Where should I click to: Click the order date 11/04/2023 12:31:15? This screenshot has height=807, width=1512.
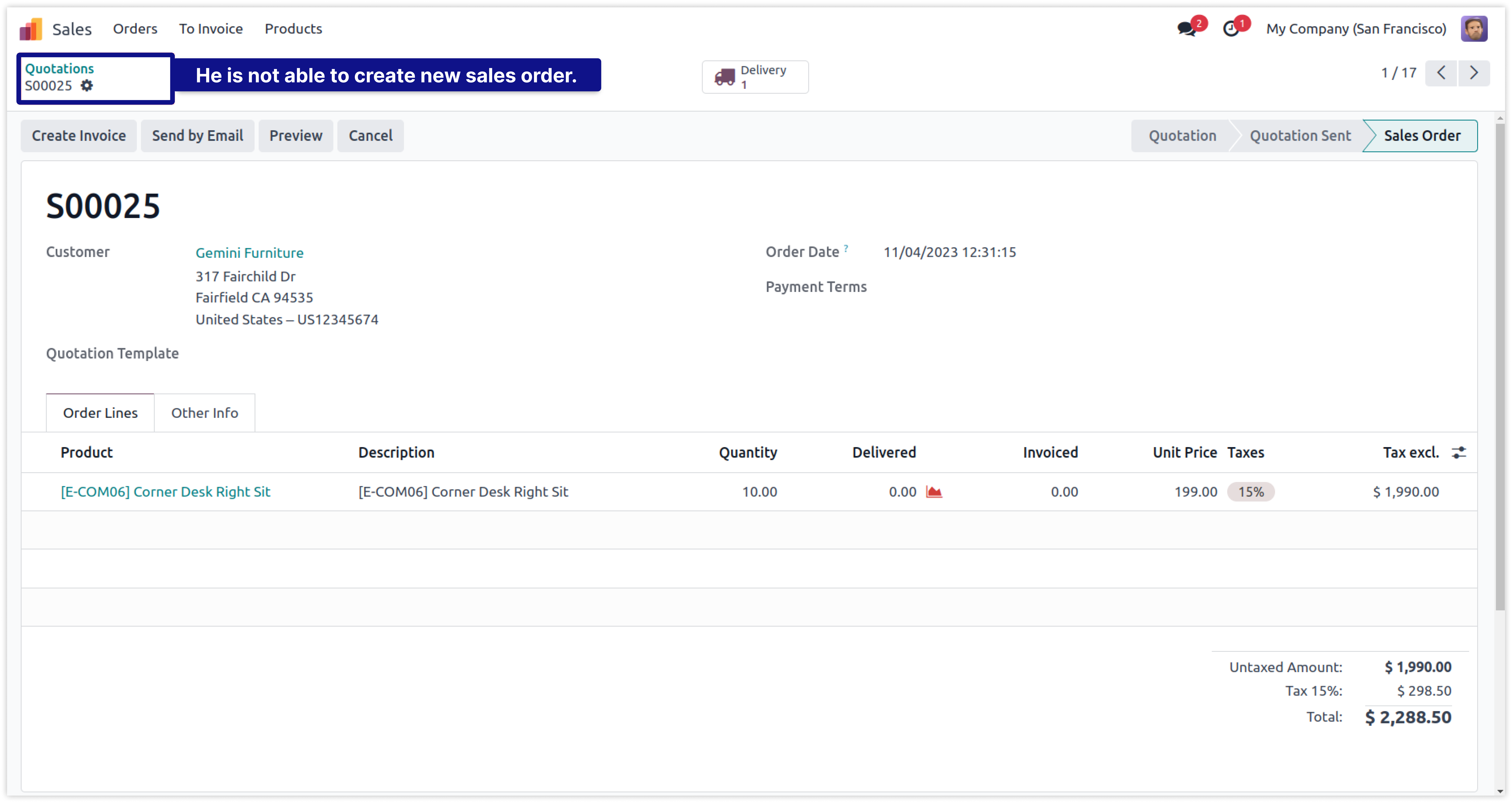950,252
